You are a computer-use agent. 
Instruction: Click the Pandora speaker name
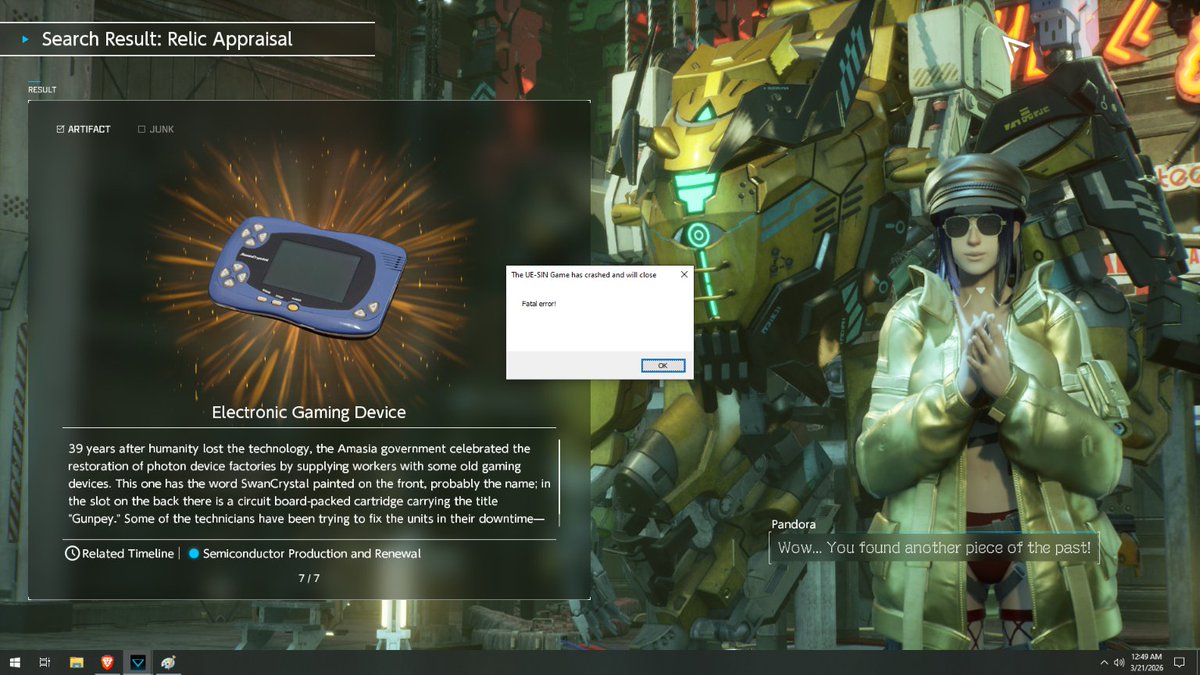pyautogui.click(x=794, y=524)
